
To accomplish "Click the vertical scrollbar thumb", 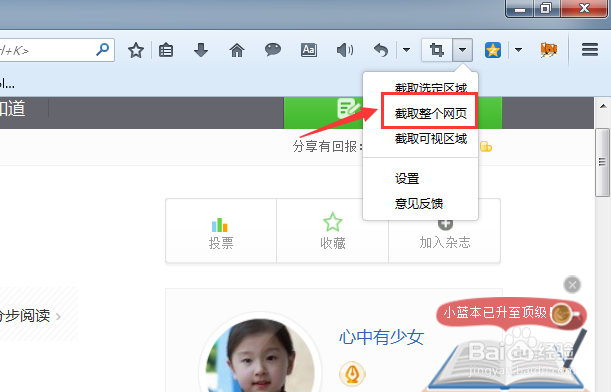I will (x=602, y=162).
